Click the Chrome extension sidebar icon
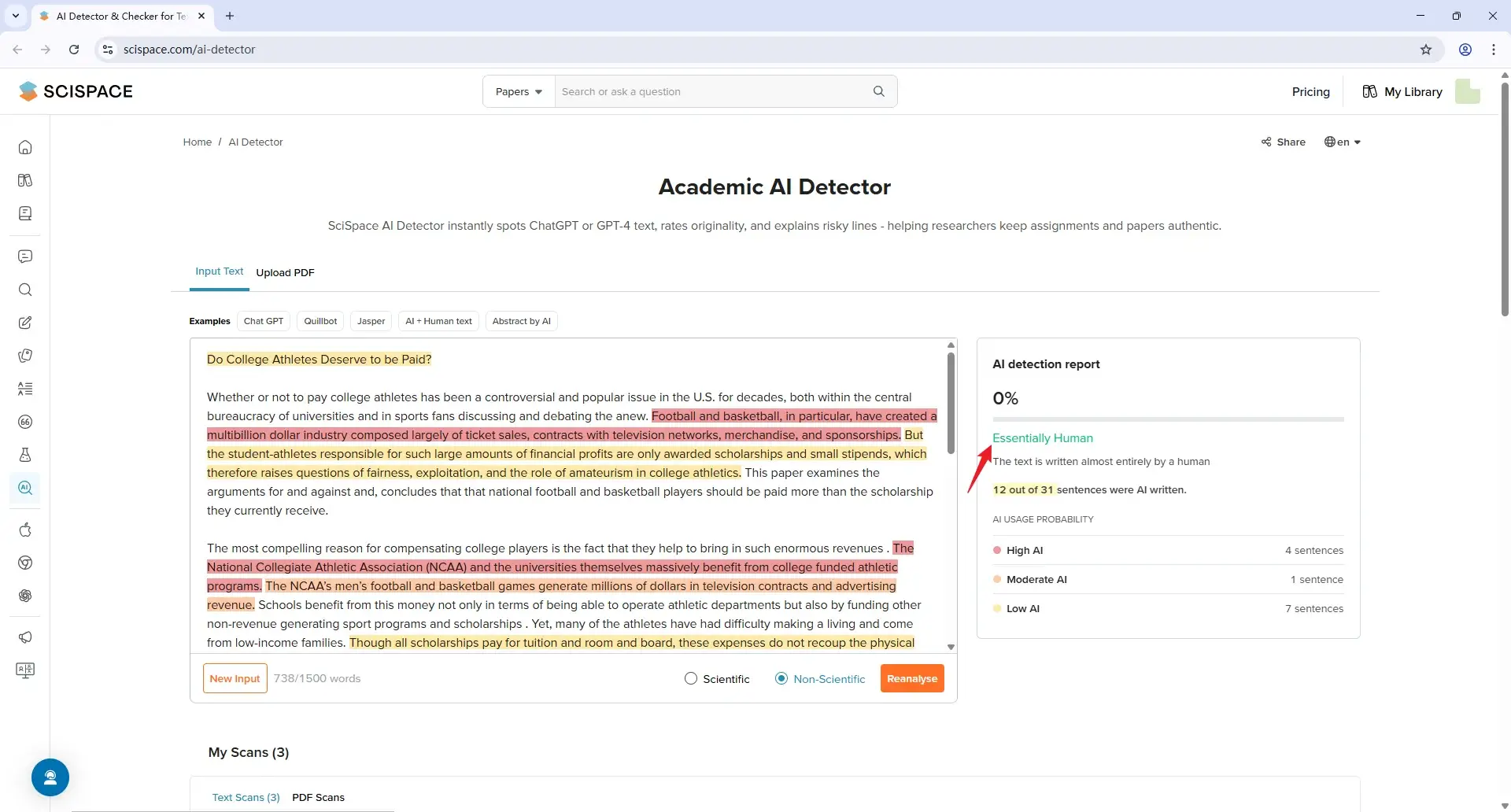Screen dimensions: 1511x812 click(25, 563)
